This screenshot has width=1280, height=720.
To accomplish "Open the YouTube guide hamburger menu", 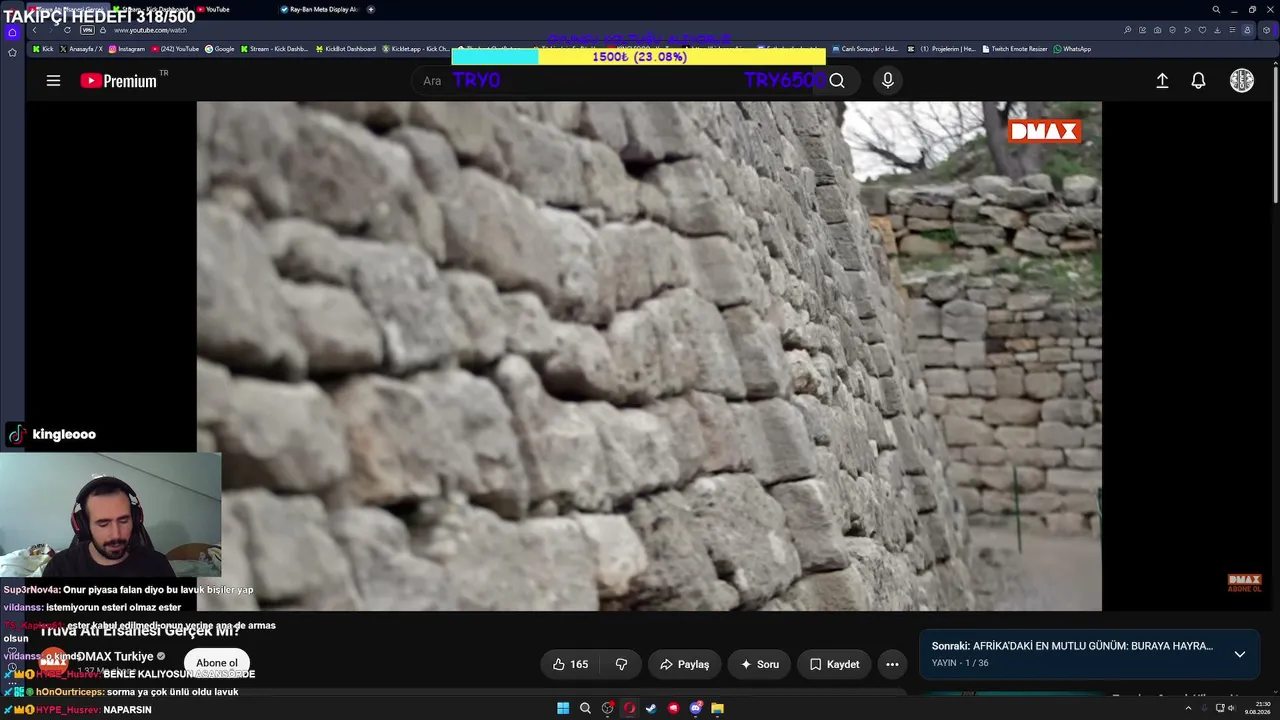I will coord(53,81).
